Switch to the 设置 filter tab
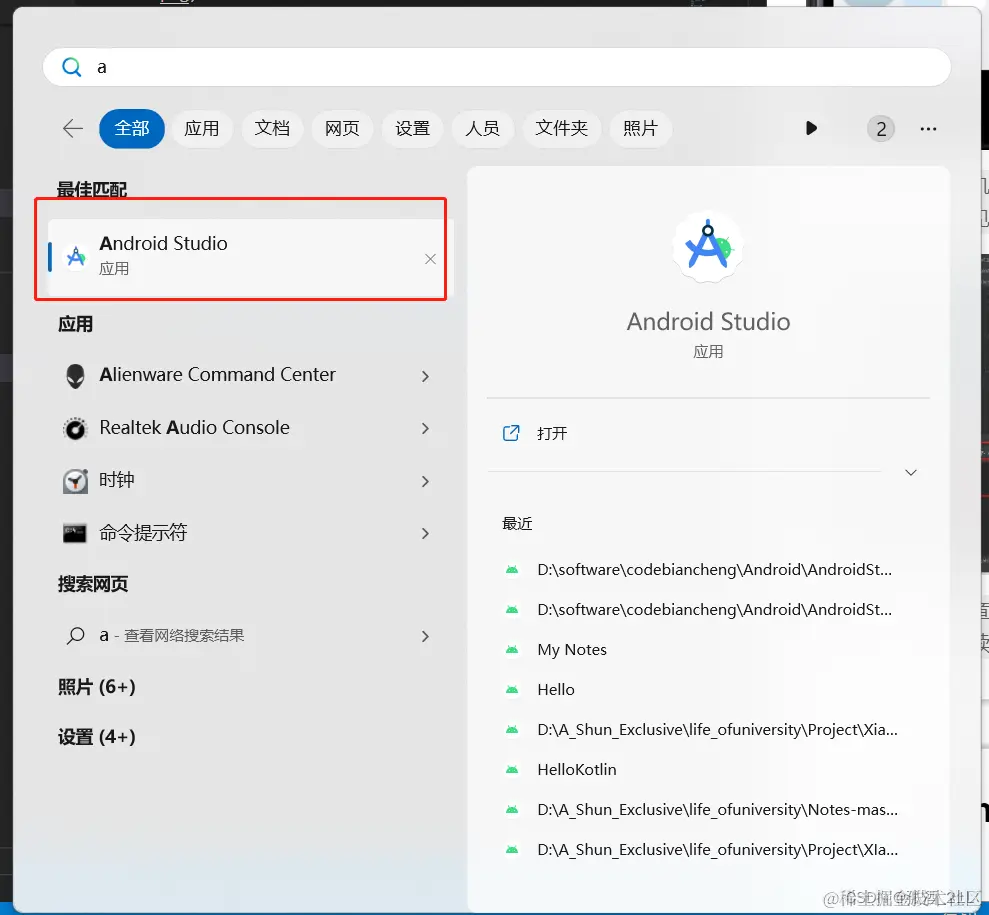This screenshot has width=989, height=915. tap(413, 129)
